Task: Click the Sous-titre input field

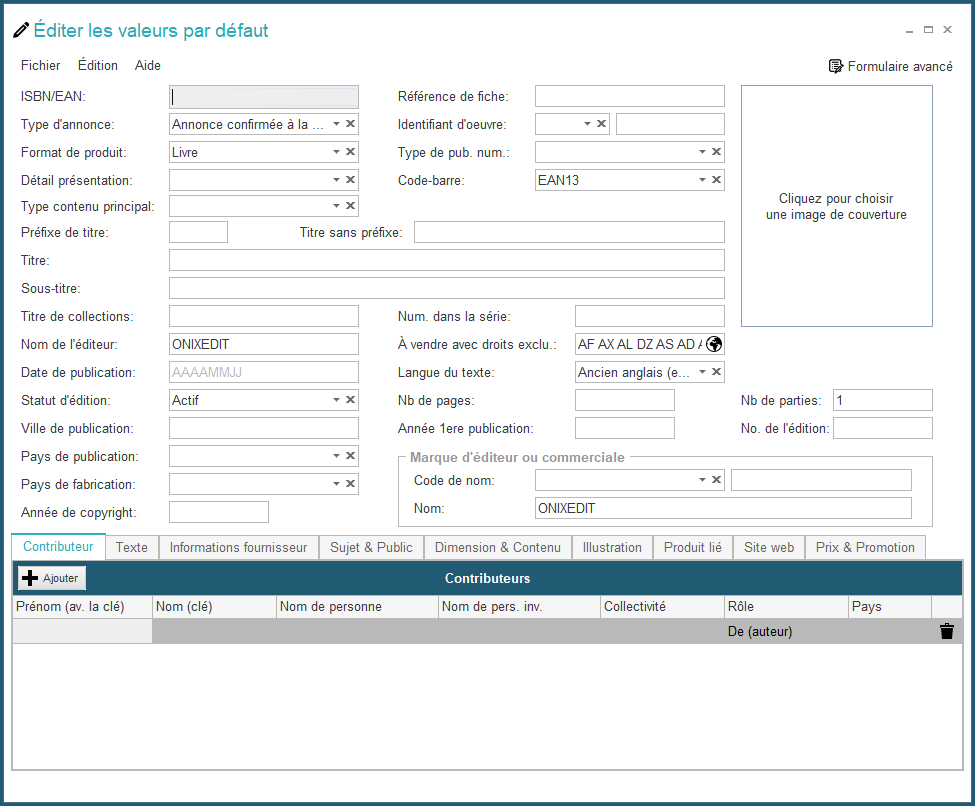Action: (x=446, y=288)
